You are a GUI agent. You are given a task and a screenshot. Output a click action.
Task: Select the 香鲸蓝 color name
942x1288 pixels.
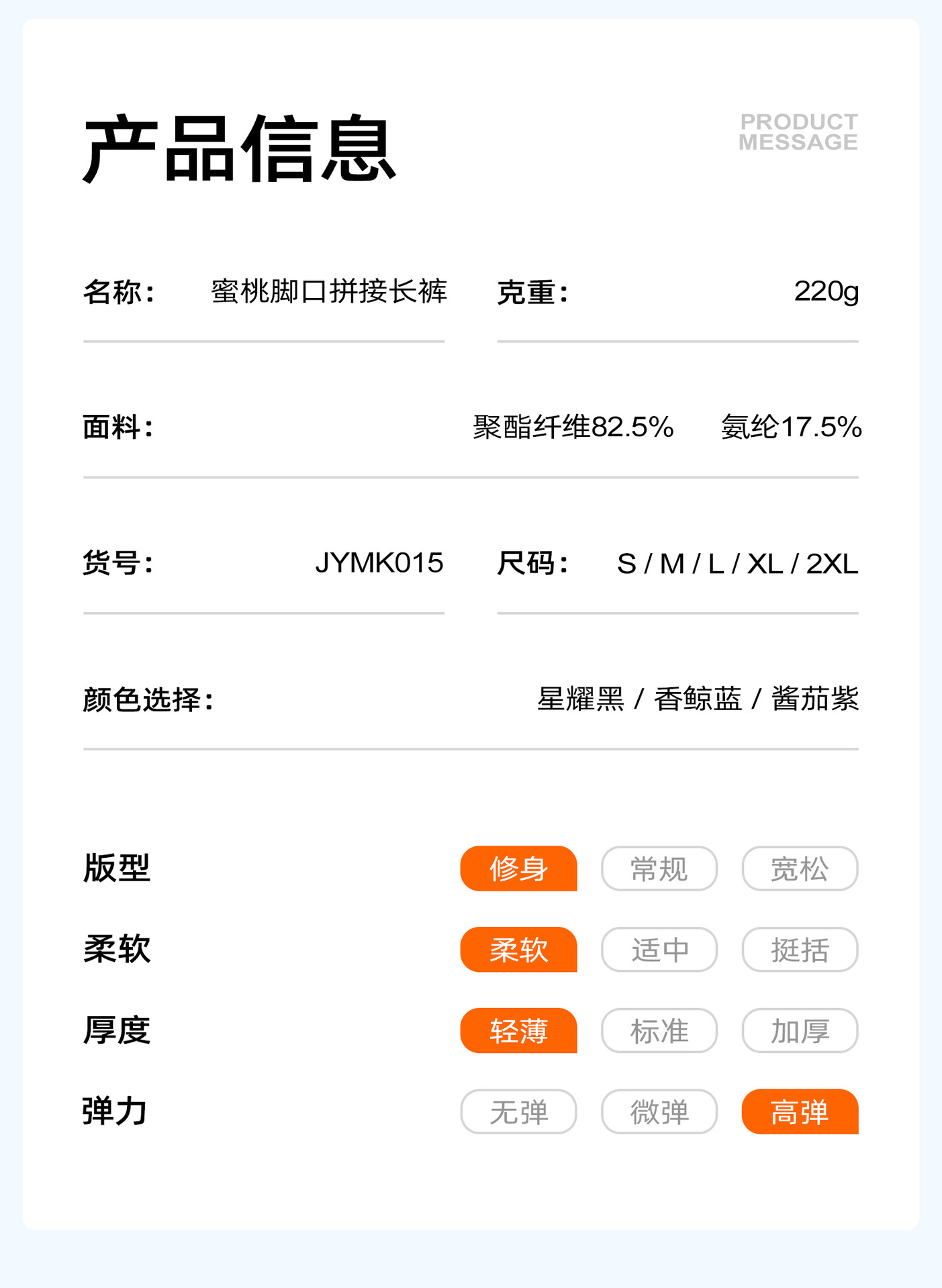[x=698, y=699]
